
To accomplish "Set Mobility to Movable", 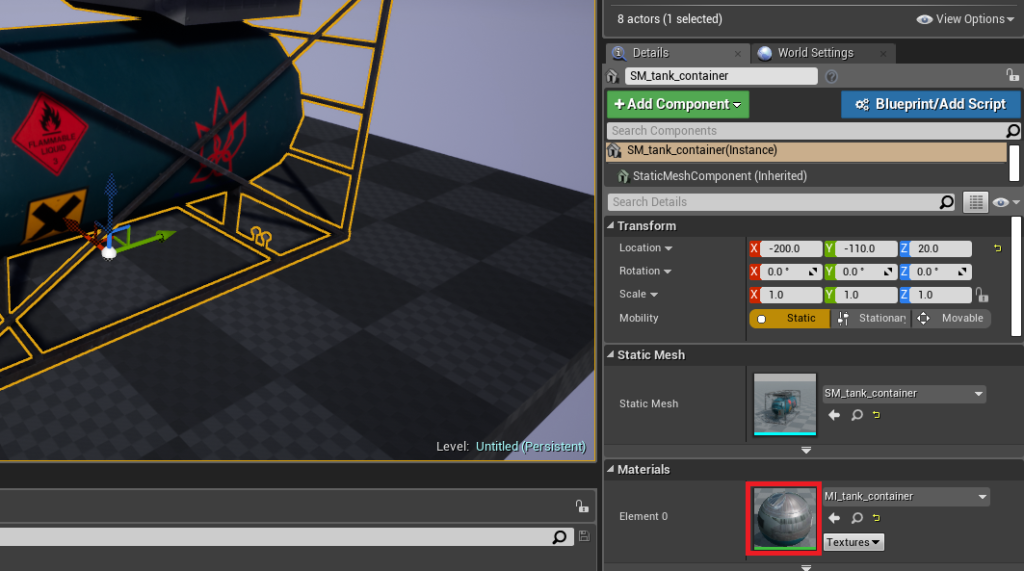I will [x=951, y=319].
